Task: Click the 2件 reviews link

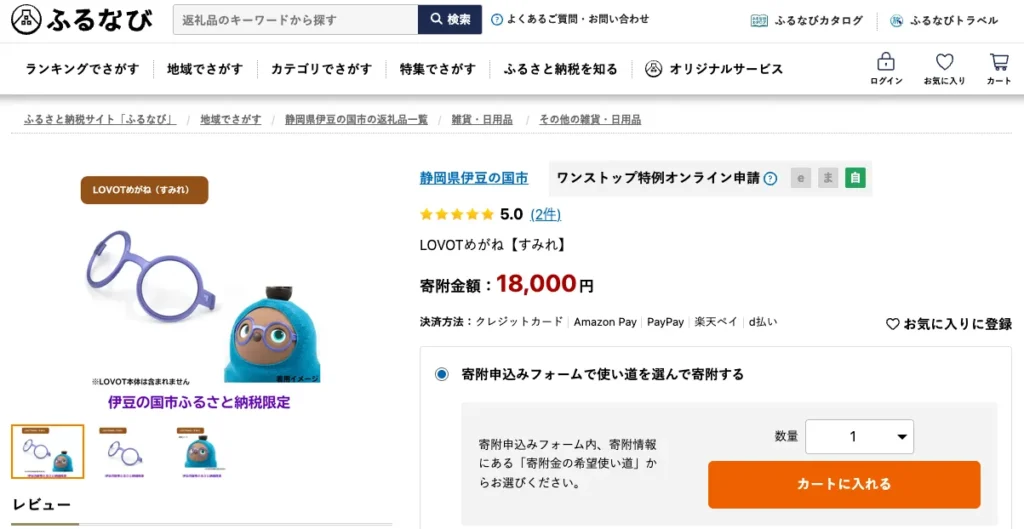Action: (545, 214)
